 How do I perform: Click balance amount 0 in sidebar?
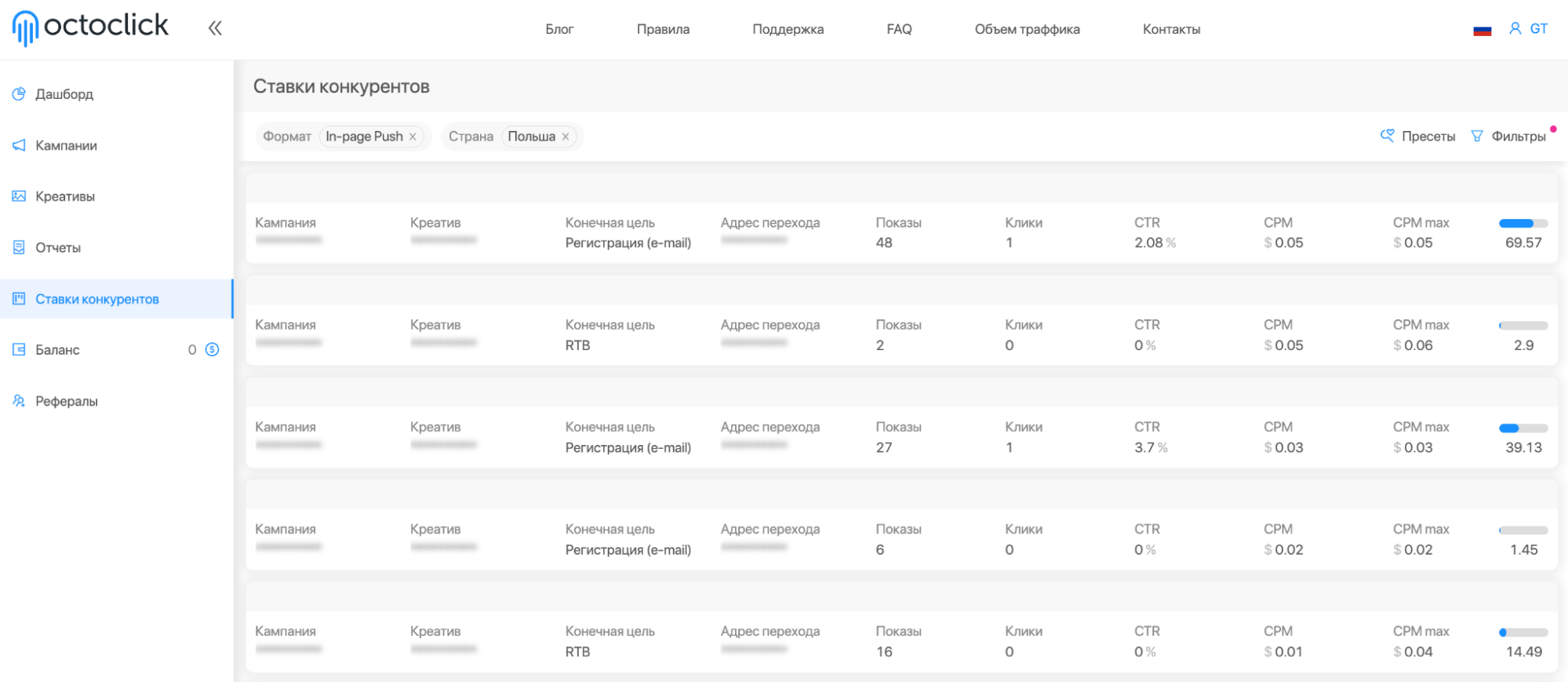pos(192,350)
